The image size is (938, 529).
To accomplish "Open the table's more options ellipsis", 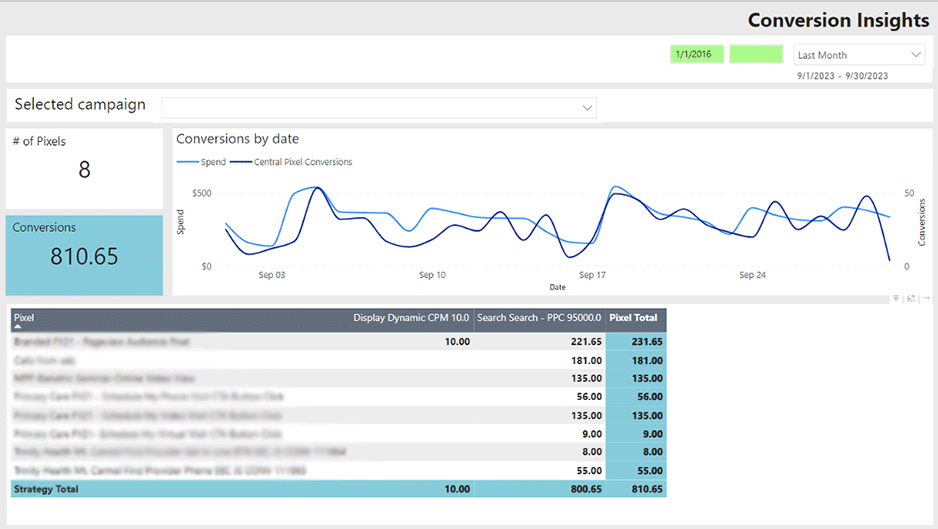I will [x=925, y=299].
